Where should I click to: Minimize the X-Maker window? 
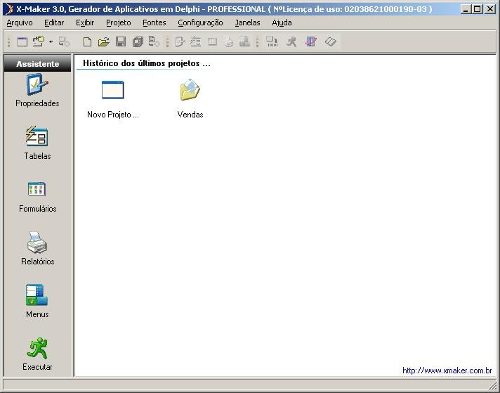point(466,9)
